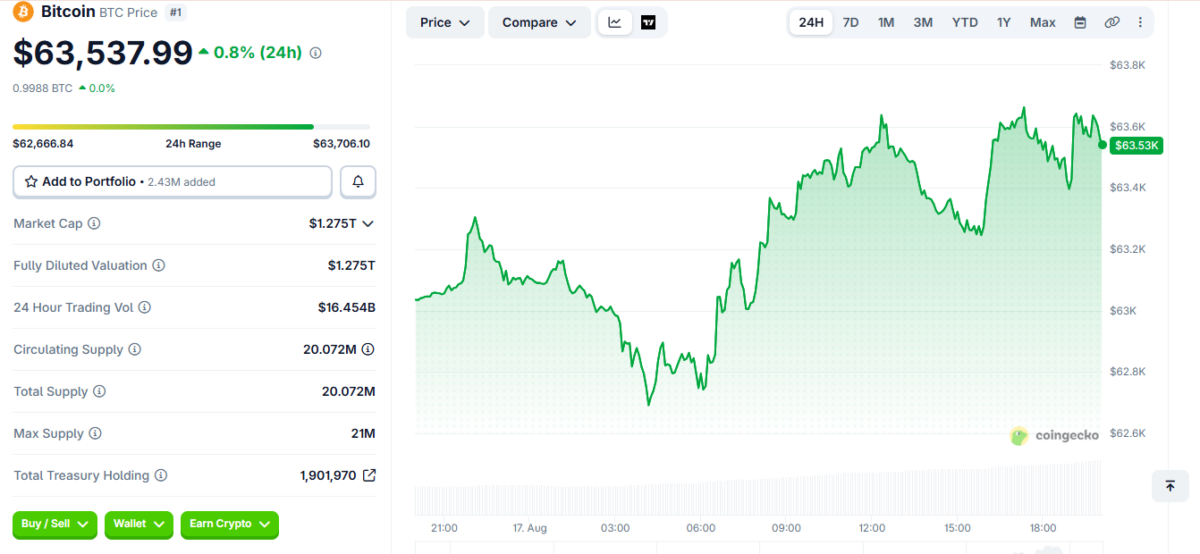Screen dimensions: 1200x554
Task: Click the $63.53K current price marker
Action: click(1136, 145)
